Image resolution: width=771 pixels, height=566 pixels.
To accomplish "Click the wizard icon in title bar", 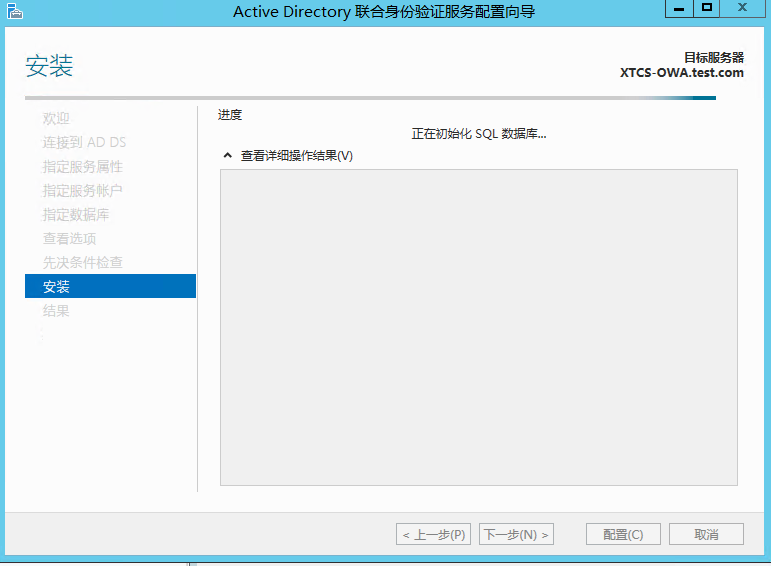I will (14, 11).
